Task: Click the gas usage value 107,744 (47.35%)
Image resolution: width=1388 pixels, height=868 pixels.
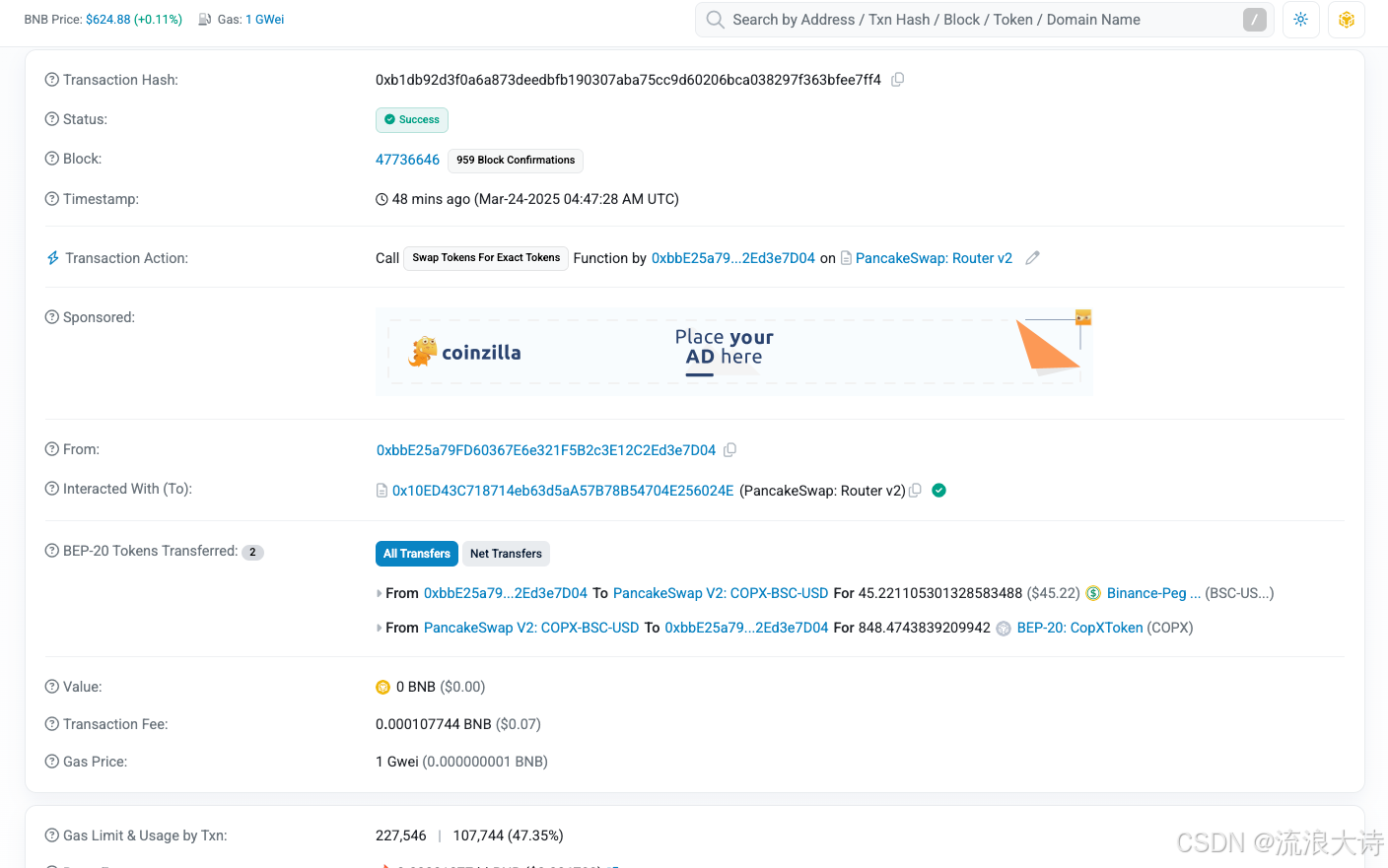Action: 509,835
